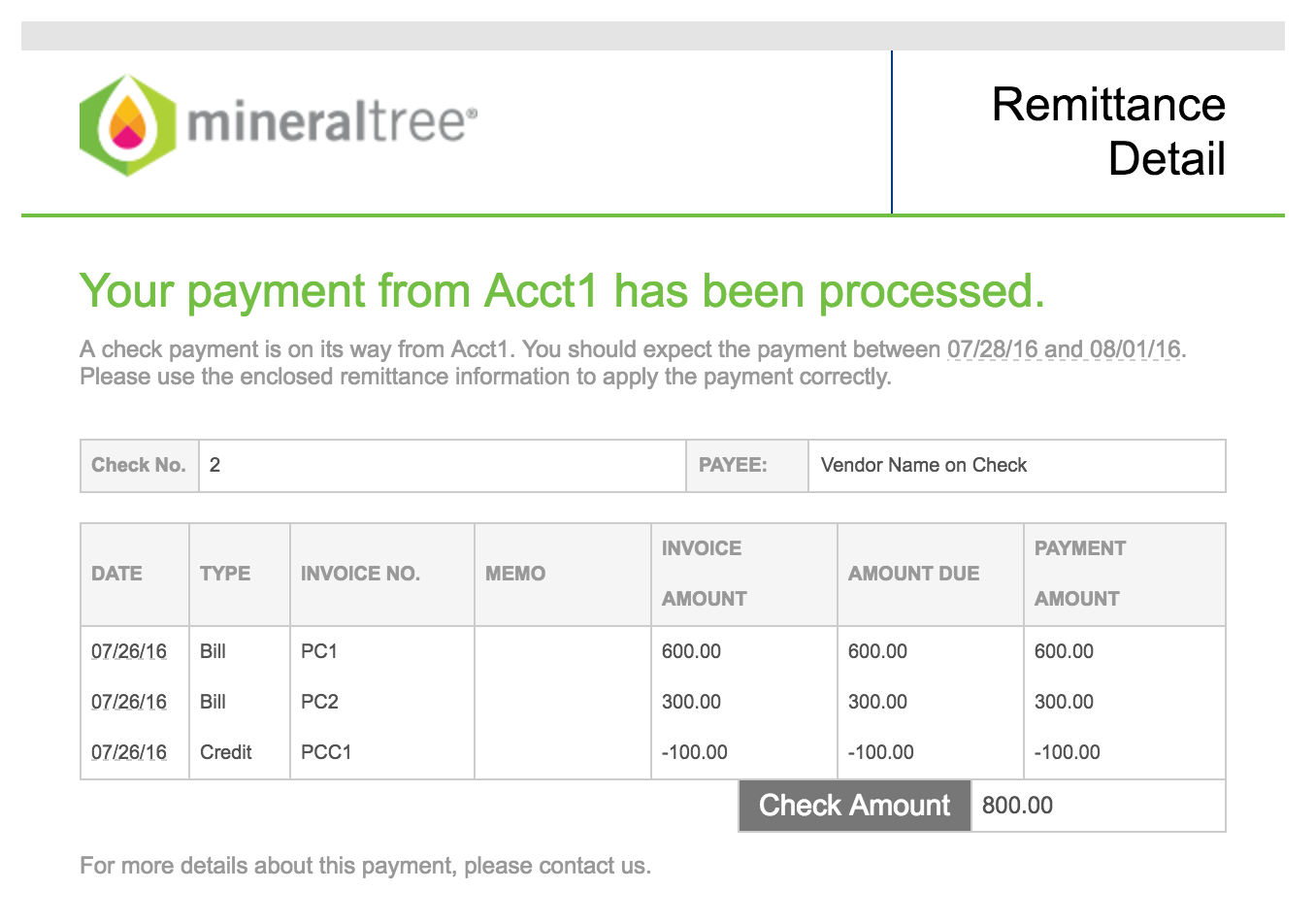
Task: Click the mineraltree wordmark text
Action: pyautogui.click(x=332, y=123)
